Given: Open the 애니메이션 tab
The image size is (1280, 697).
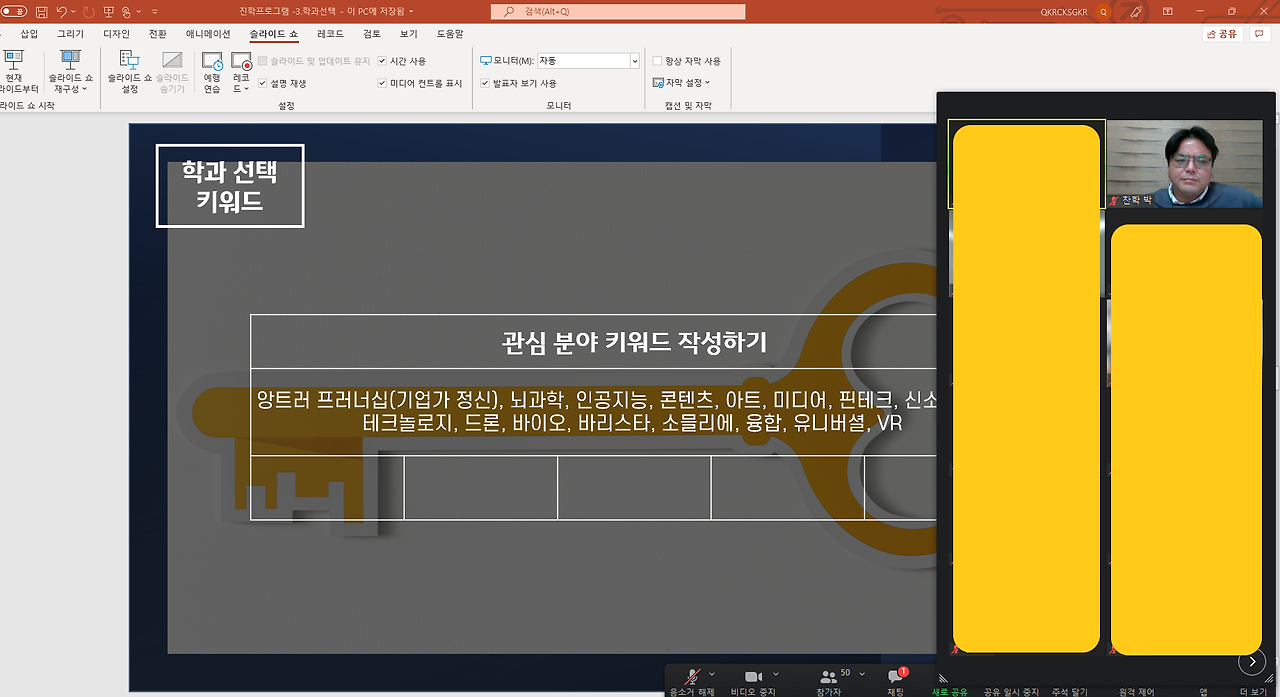Looking at the screenshot, I should click(x=208, y=33).
